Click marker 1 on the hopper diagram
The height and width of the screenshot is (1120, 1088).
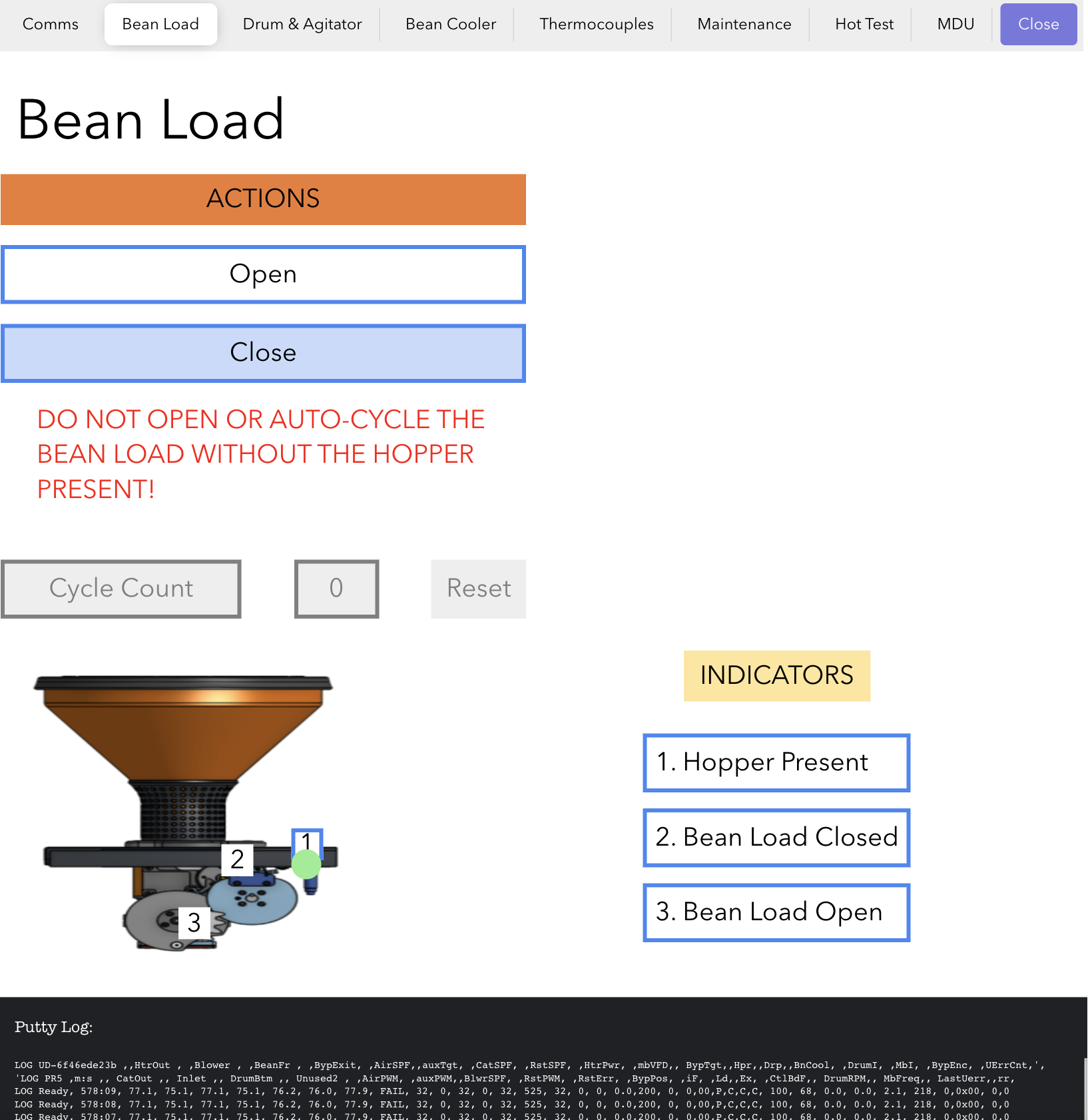coord(306,842)
